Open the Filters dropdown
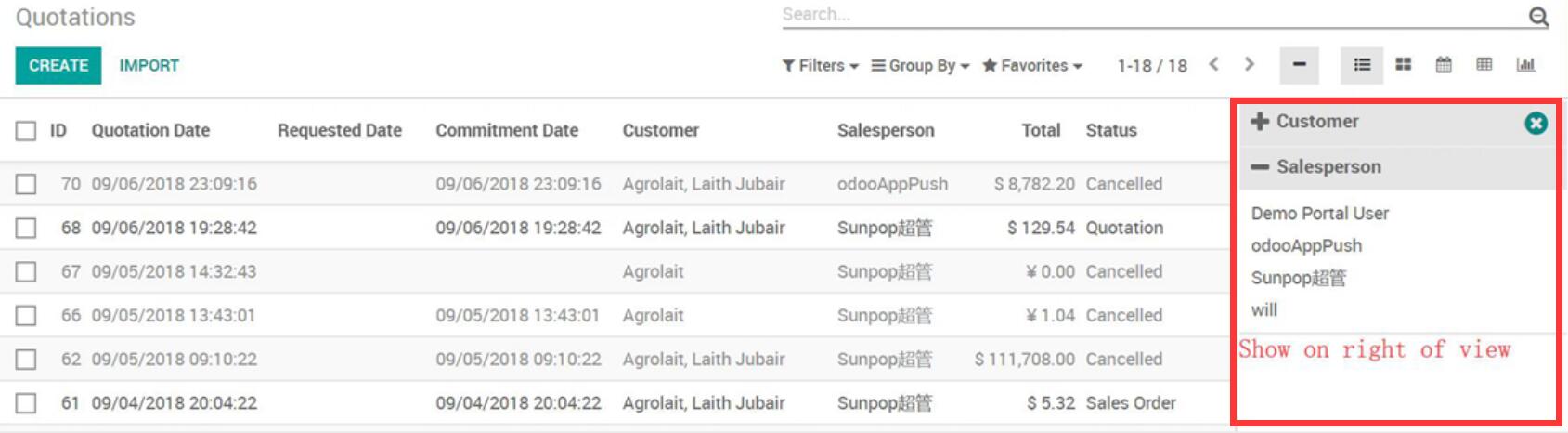This screenshot has width=1568, height=433. coord(820,66)
